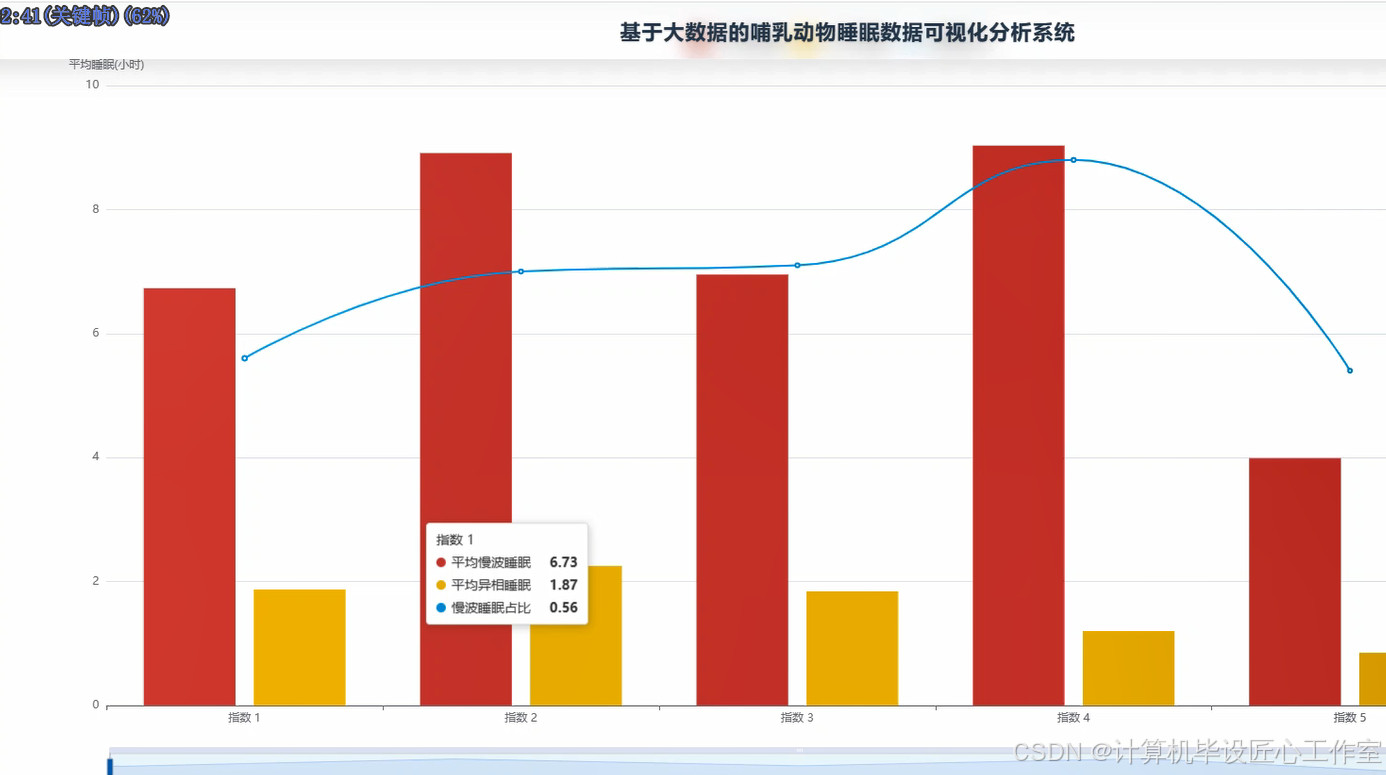
Task: Click the blue line point above 指数 2
Action: 521,271
